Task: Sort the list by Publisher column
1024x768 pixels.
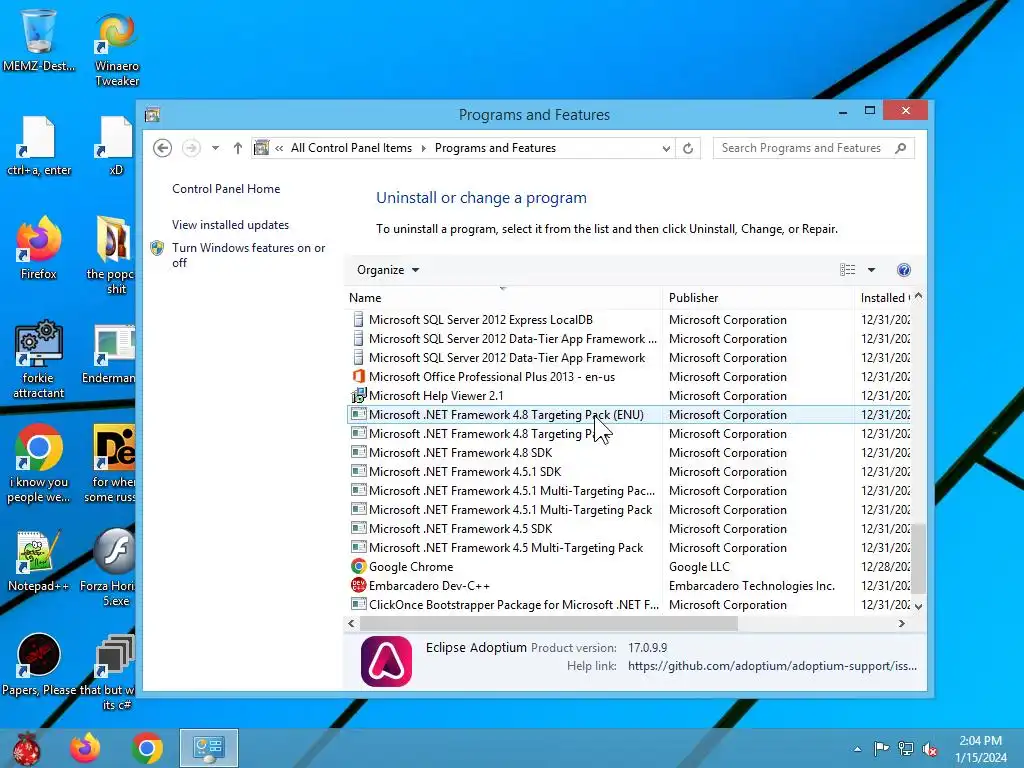Action: pyautogui.click(x=758, y=298)
